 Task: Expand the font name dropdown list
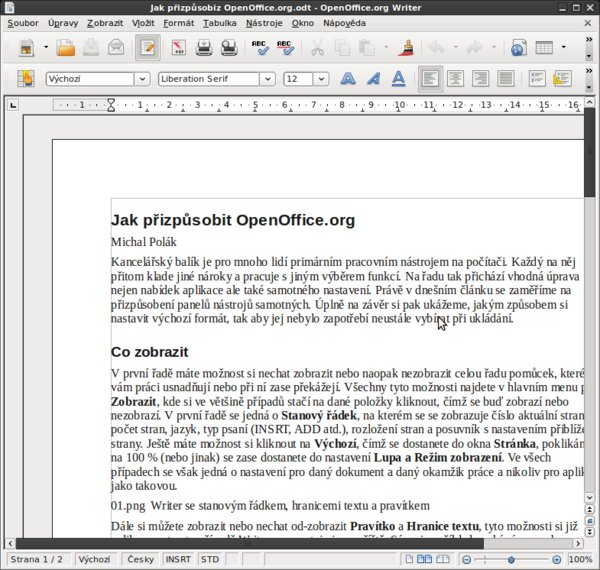267,79
